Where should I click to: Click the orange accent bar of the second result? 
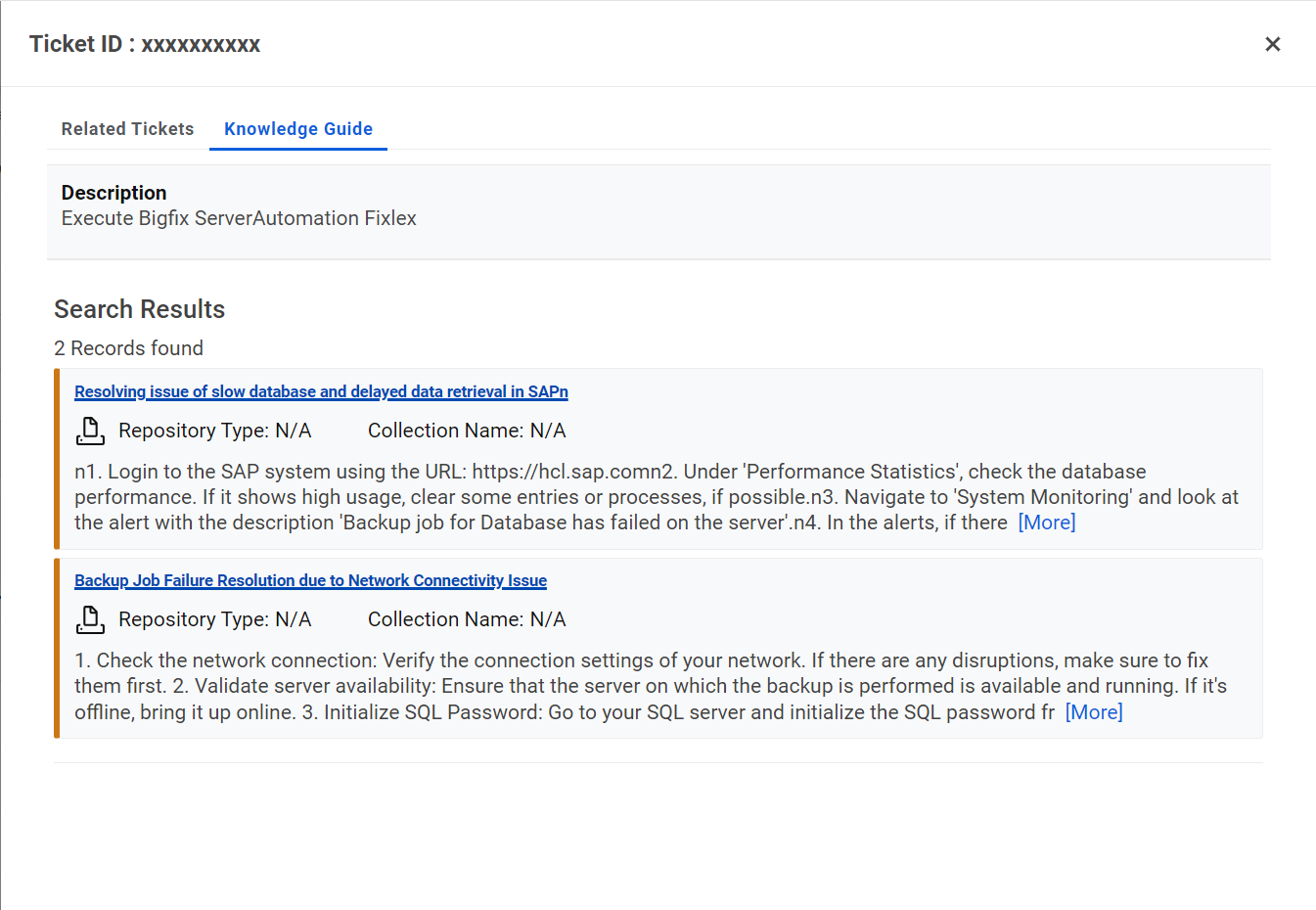[57, 647]
